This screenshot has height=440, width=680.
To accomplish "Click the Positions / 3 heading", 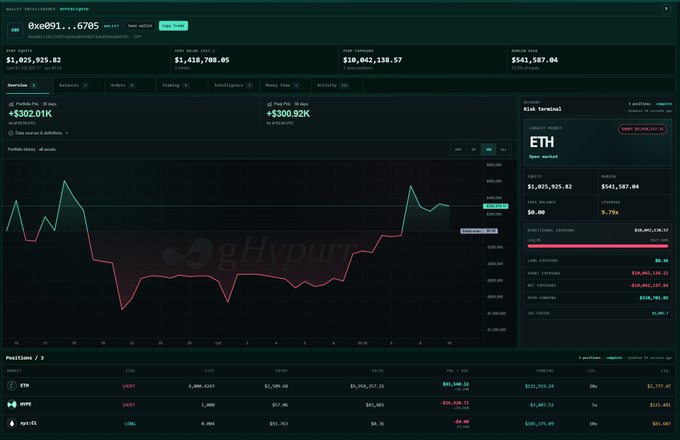I will coord(25,358).
